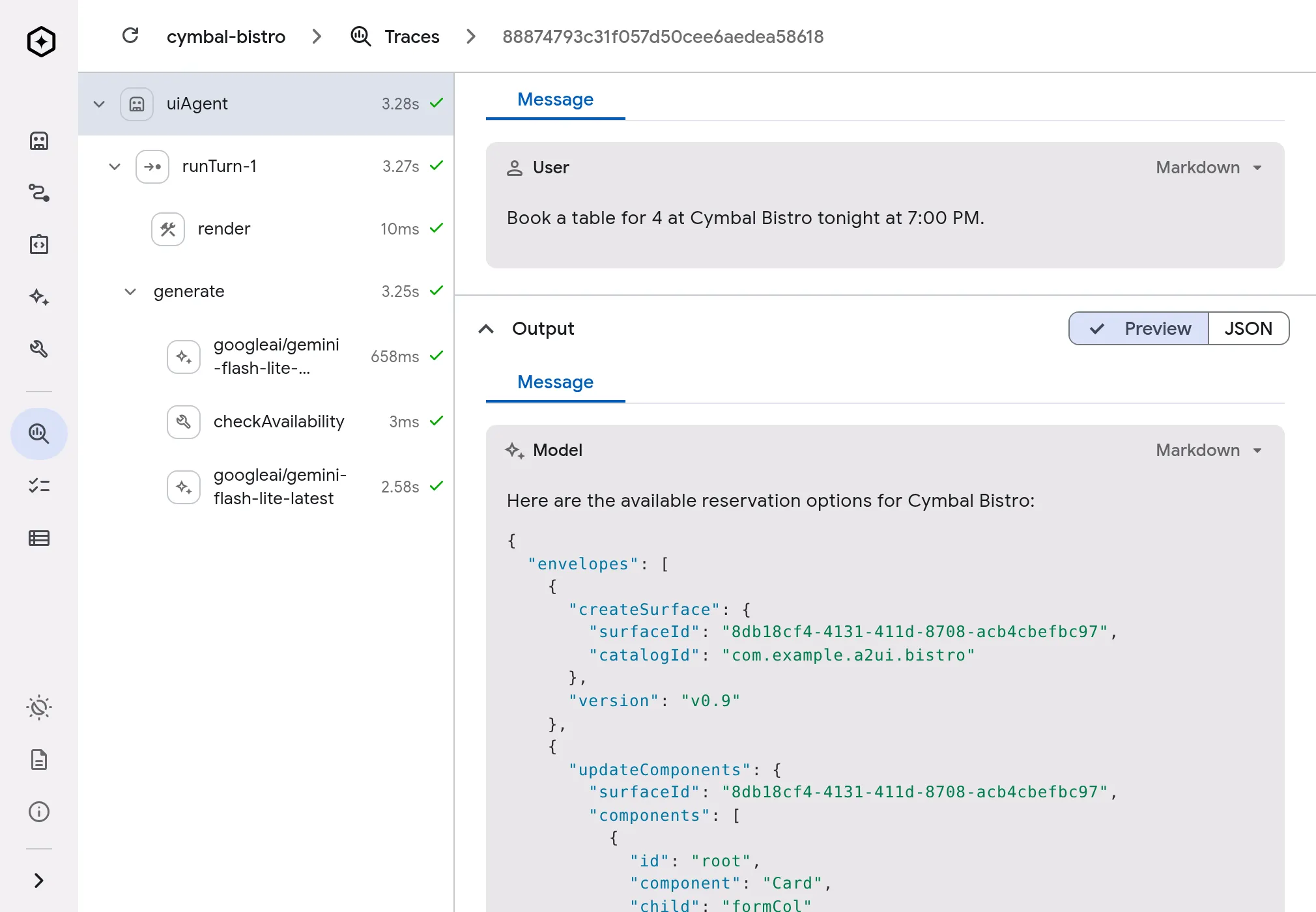Click the Traces magnifier icon in breadcrumb
Image resolution: width=1316 pixels, height=912 pixels.
(361, 36)
